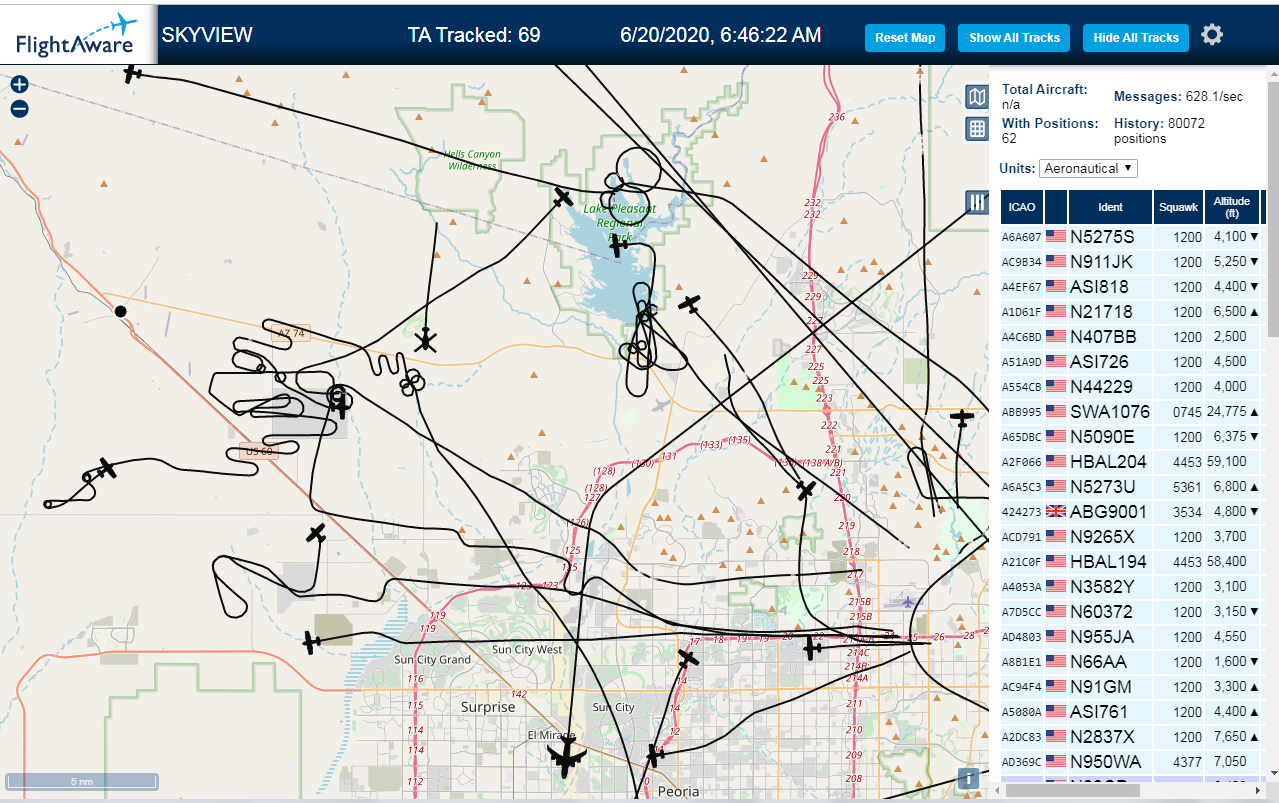Select the ASI818 ident
The height and width of the screenshot is (803, 1279).
click(1099, 287)
